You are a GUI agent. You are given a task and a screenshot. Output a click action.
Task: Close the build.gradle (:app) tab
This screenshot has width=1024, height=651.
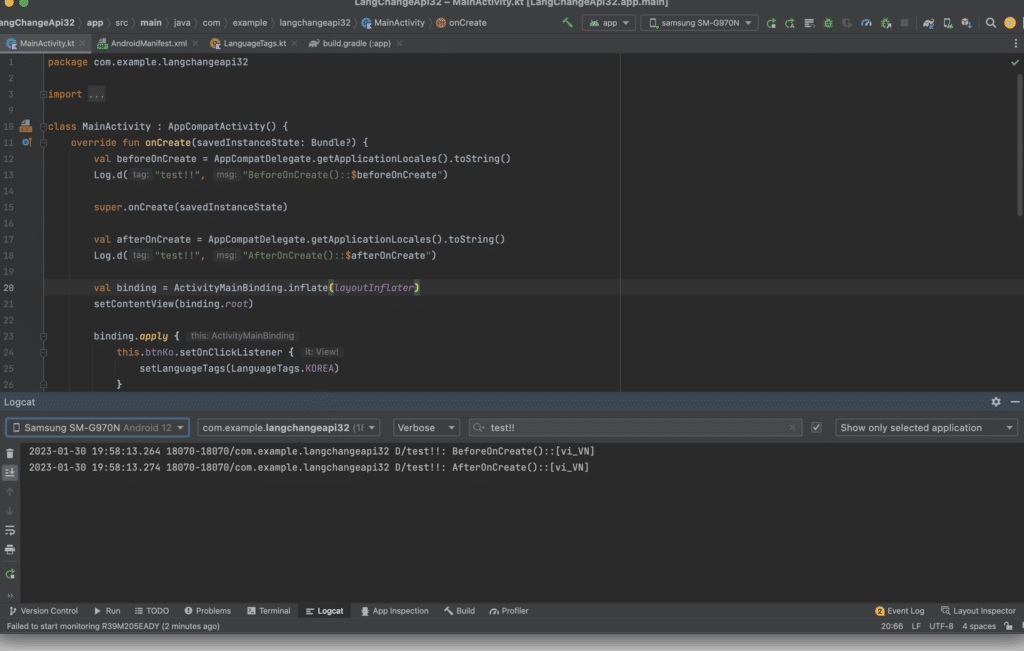pyautogui.click(x=399, y=43)
